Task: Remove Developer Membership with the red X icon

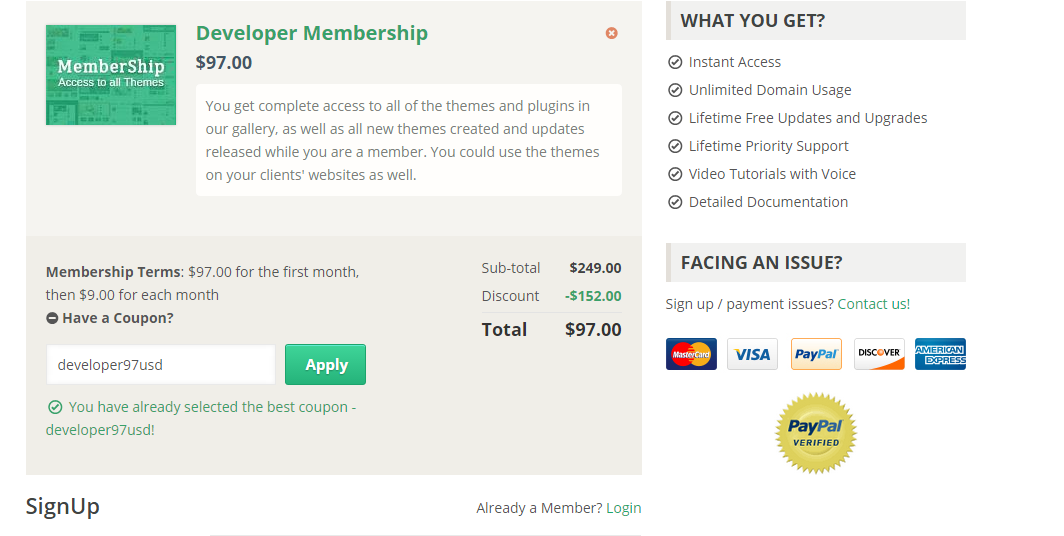Action: (x=612, y=33)
